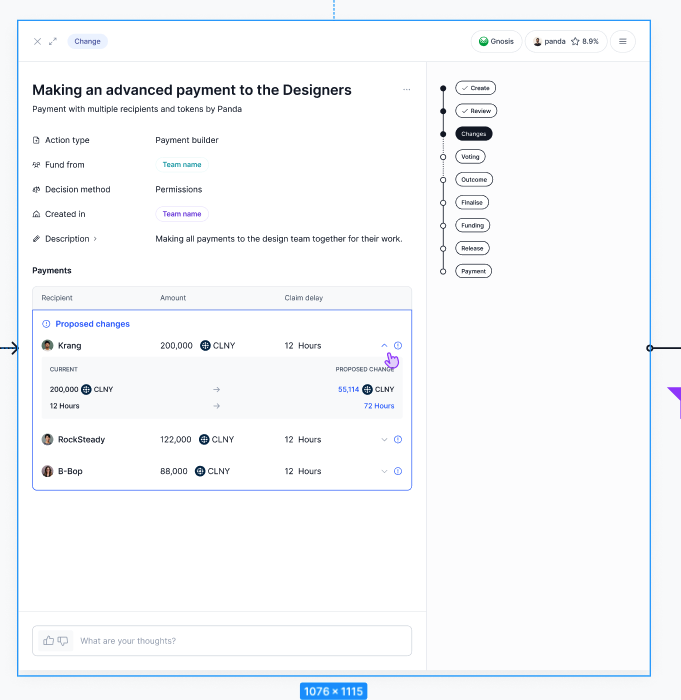Click info icon on B-Bop row
681x700 pixels.
coord(398,471)
